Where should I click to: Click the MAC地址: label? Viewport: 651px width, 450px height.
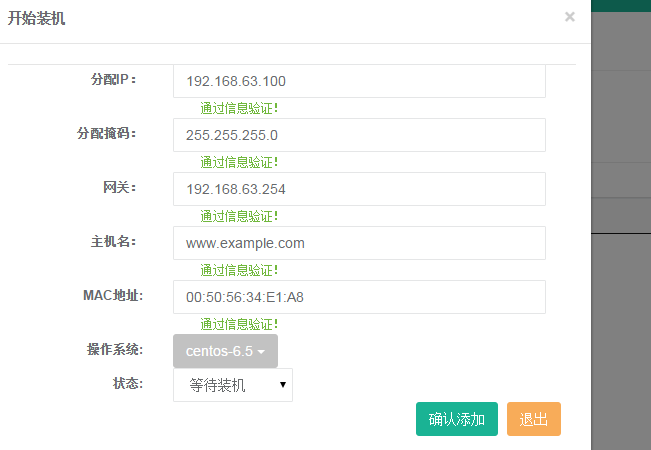click(x=113, y=295)
